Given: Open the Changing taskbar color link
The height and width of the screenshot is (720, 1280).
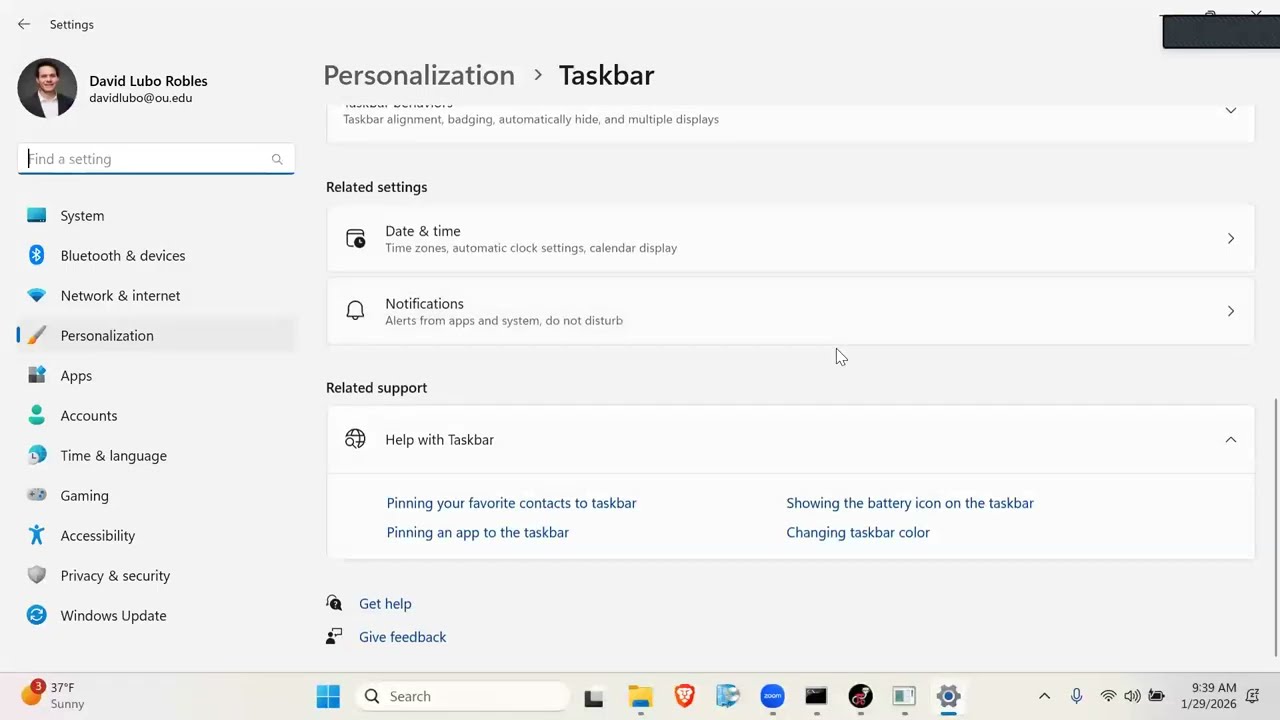Looking at the screenshot, I should click(x=858, y=532).
